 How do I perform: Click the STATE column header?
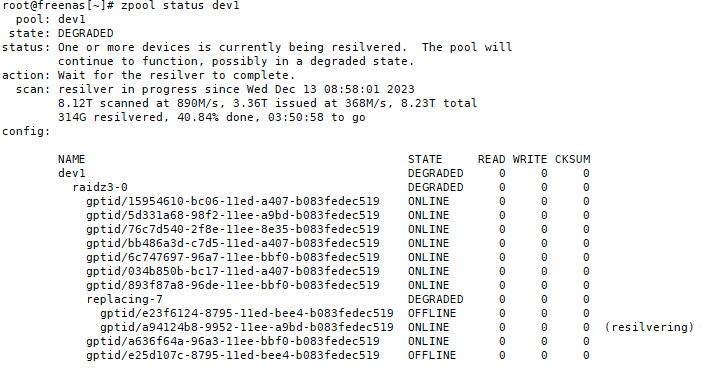425,159
